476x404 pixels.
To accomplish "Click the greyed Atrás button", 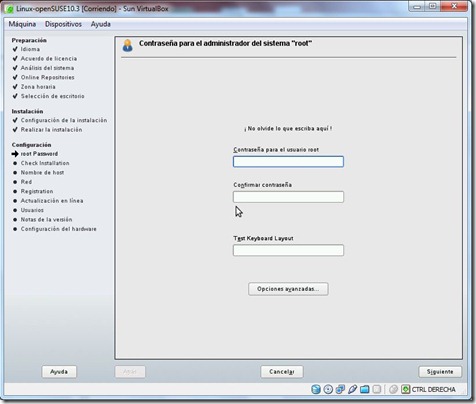I will click(130, 372).
